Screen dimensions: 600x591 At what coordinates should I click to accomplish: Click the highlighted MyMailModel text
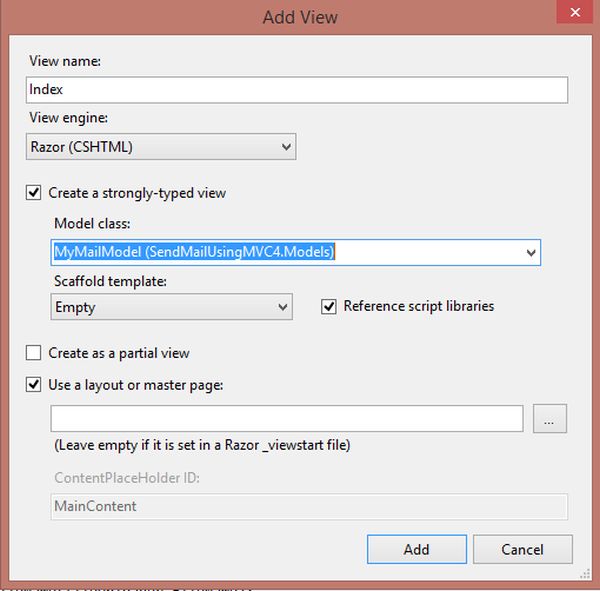pyautogui.click(x=194, y=253)
